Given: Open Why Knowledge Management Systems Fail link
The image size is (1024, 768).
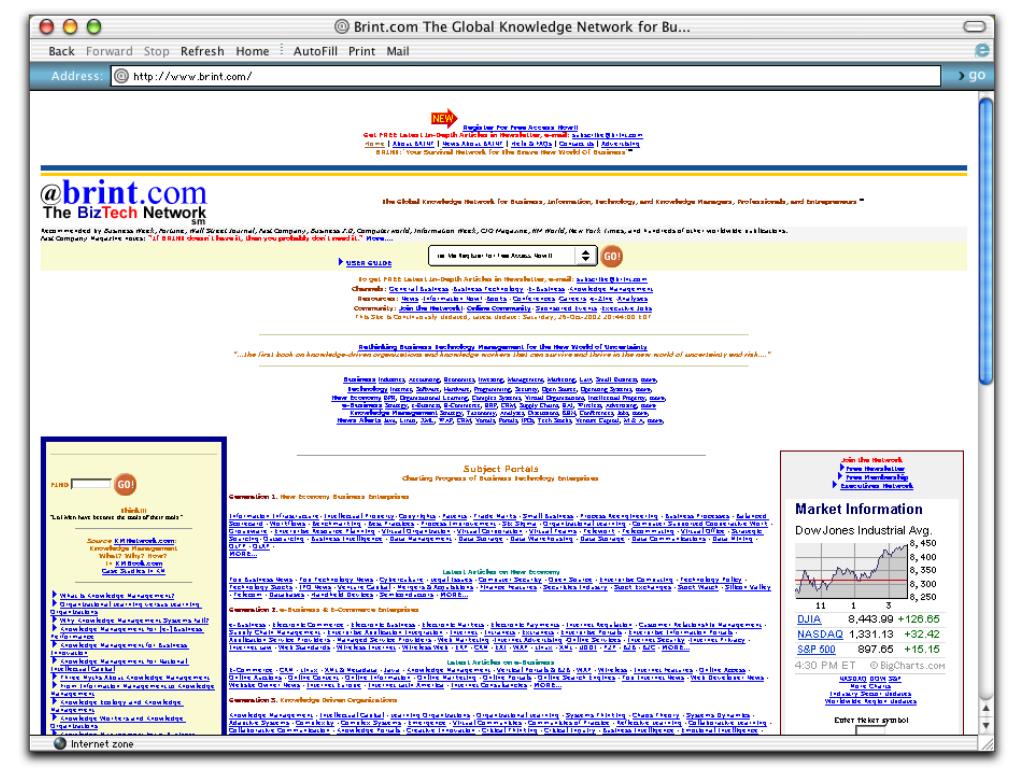Looking at the screenshot, I should (x=134, y=620).
